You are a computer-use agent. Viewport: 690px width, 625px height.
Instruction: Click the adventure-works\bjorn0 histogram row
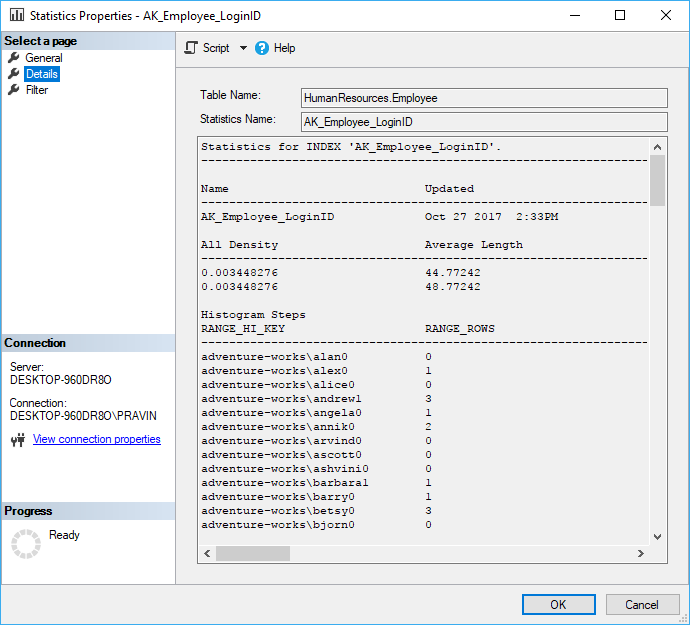[x=316, y=525]
